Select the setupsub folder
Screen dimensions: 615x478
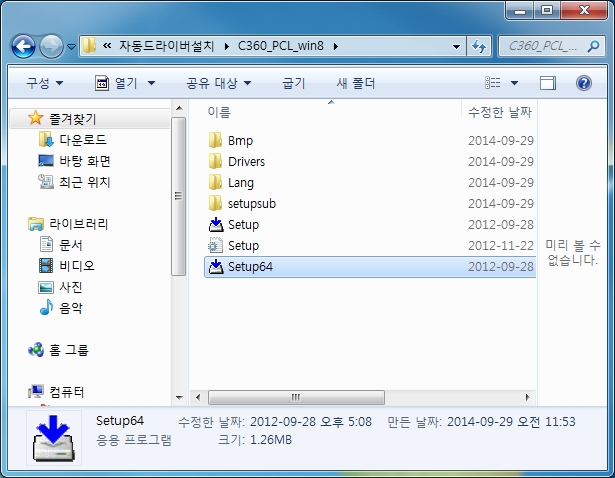[250, 204]
